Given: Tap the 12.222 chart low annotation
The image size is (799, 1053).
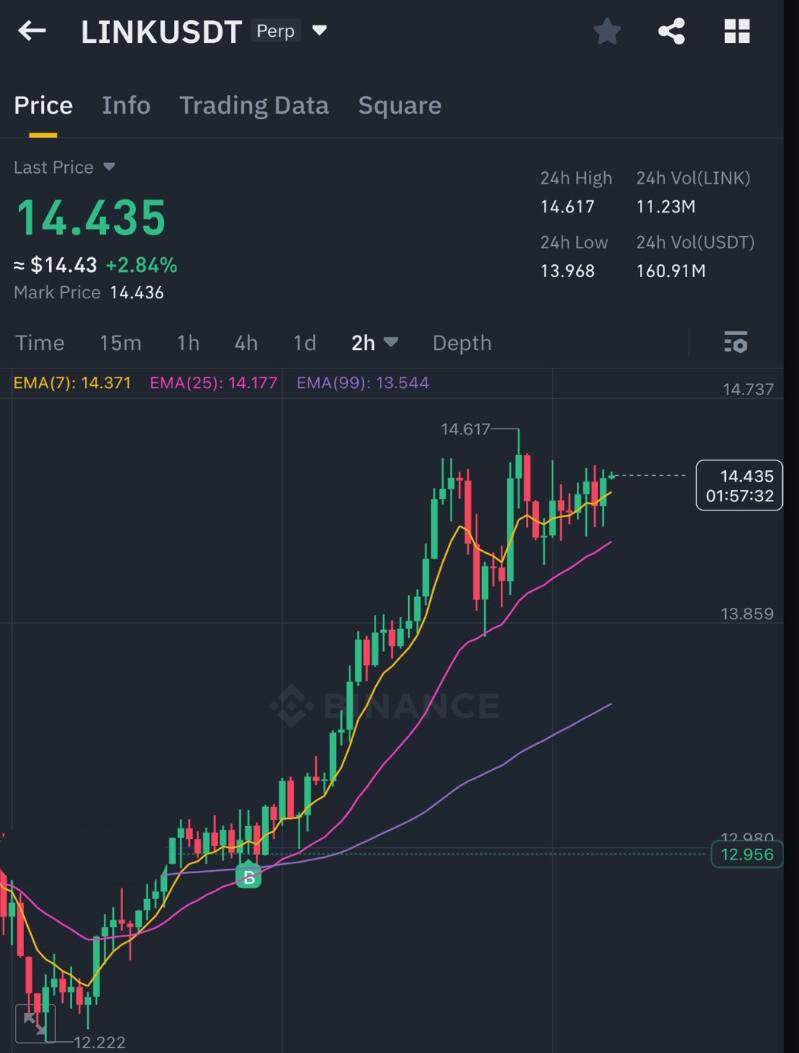Looking at the screenshot, I should click(99, 1042).
